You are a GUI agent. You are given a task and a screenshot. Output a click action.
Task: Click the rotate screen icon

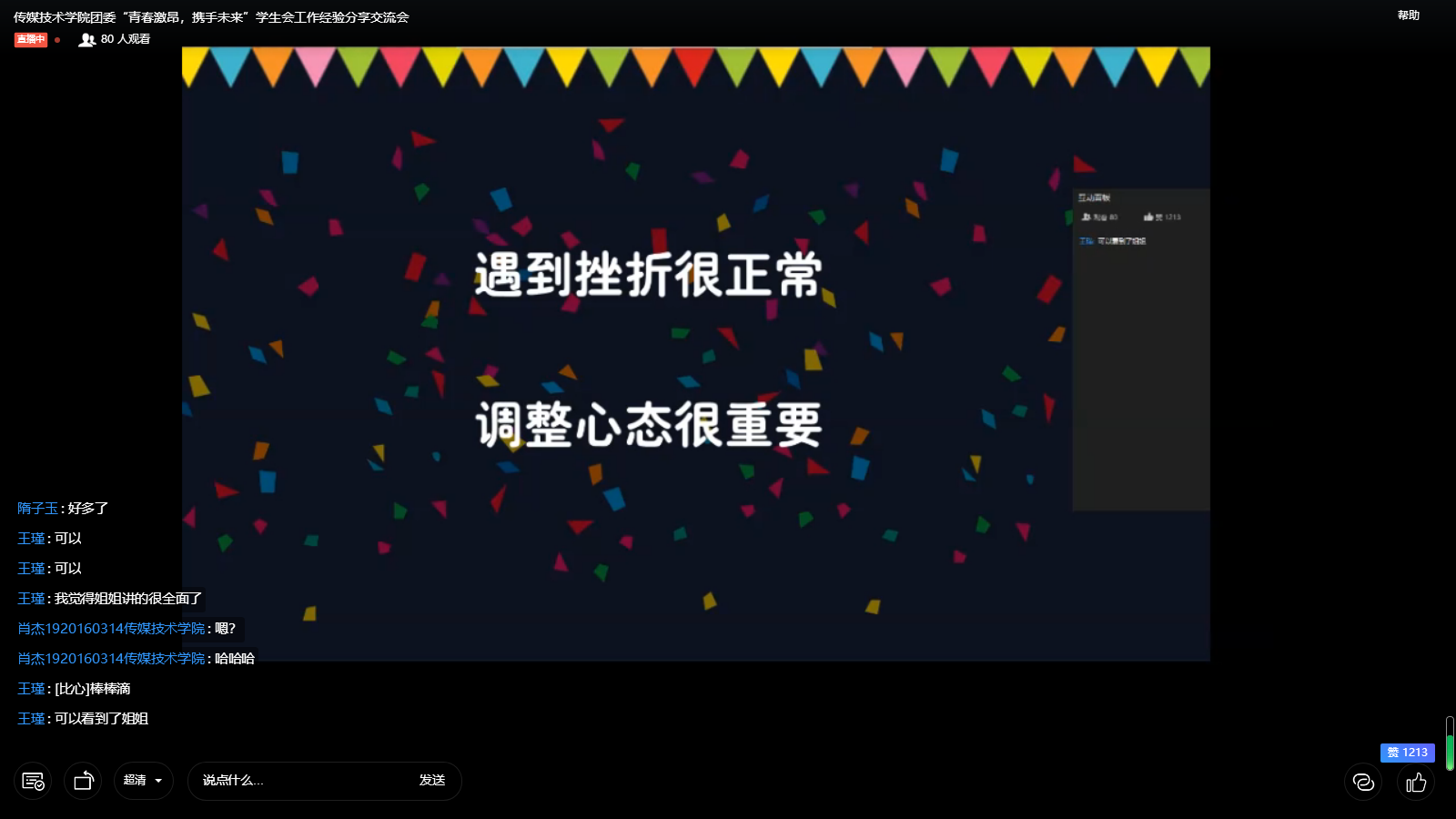click(83, 781)
